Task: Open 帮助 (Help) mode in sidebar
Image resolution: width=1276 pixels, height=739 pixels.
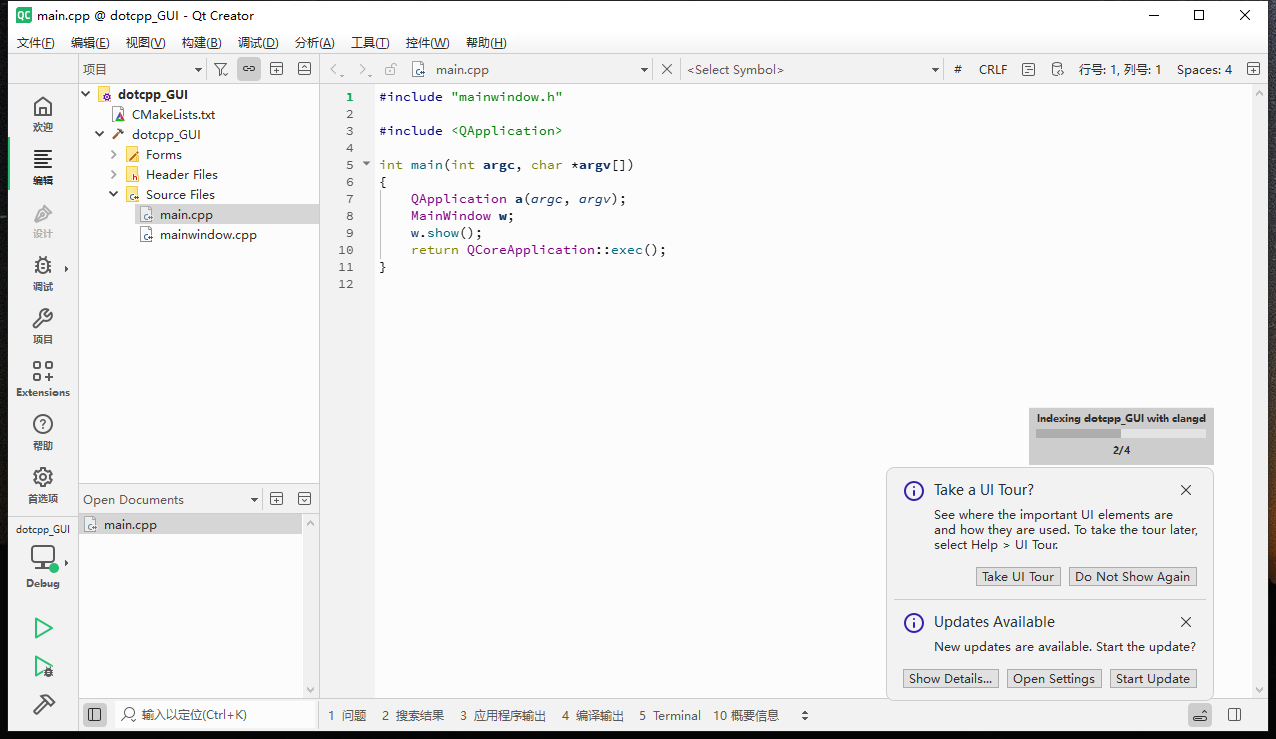Action: click(x=42, y=432)
